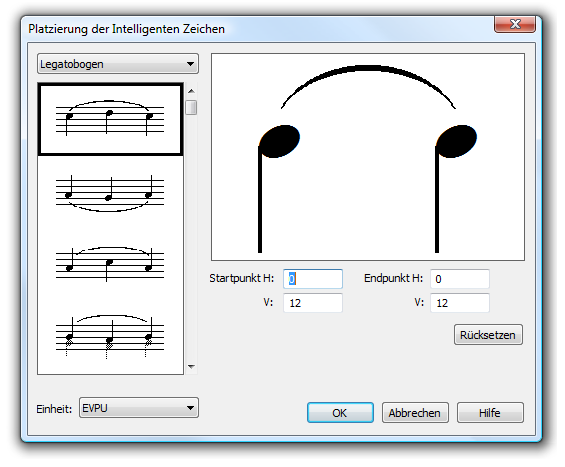This screenshot has height=467, width=565.
Task: Select the slur above stems-down notes thumbnail
Action: pos(111,120)
